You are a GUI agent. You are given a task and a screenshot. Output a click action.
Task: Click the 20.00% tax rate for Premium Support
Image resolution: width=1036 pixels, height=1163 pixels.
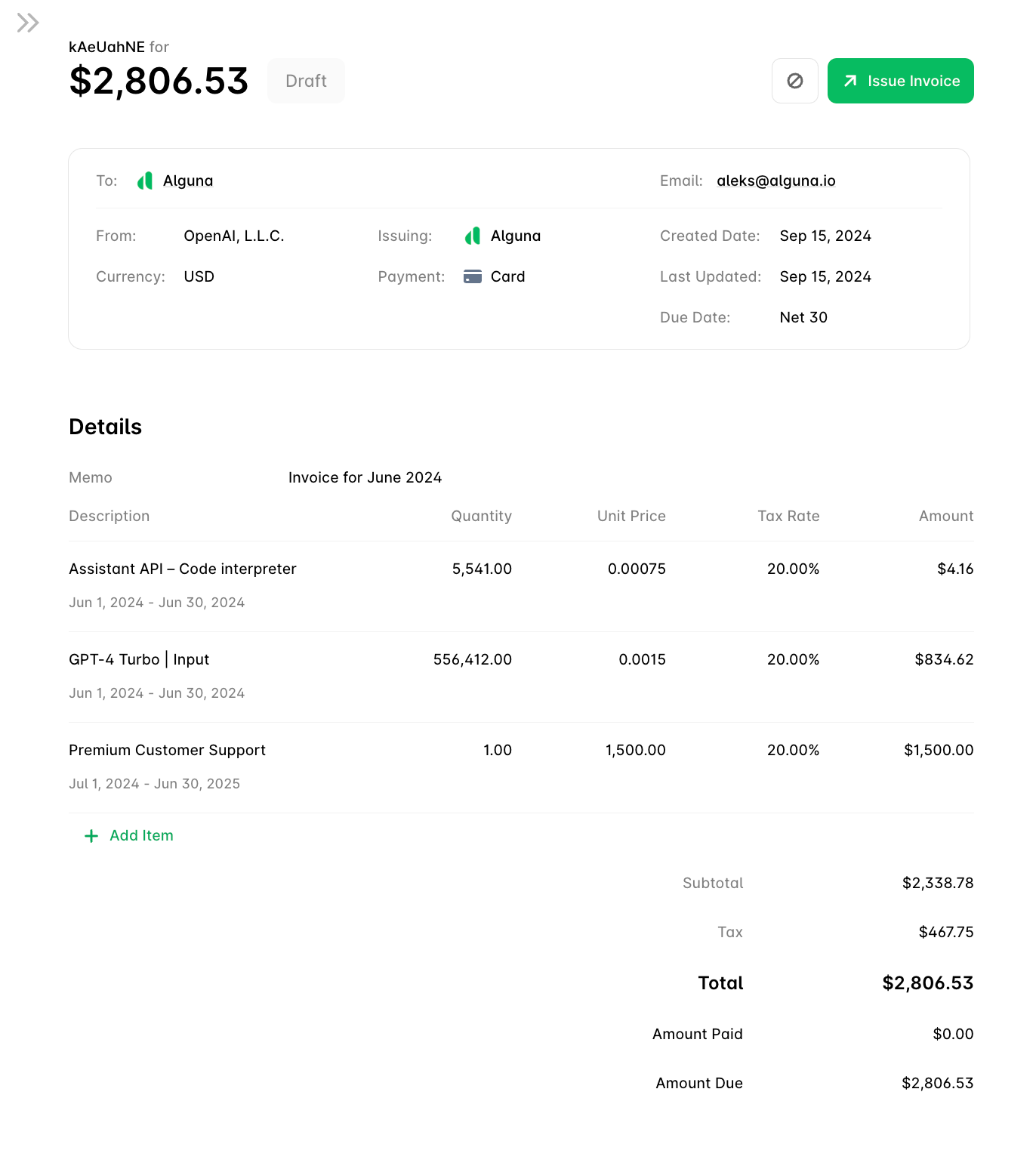(x=794, y=750)
